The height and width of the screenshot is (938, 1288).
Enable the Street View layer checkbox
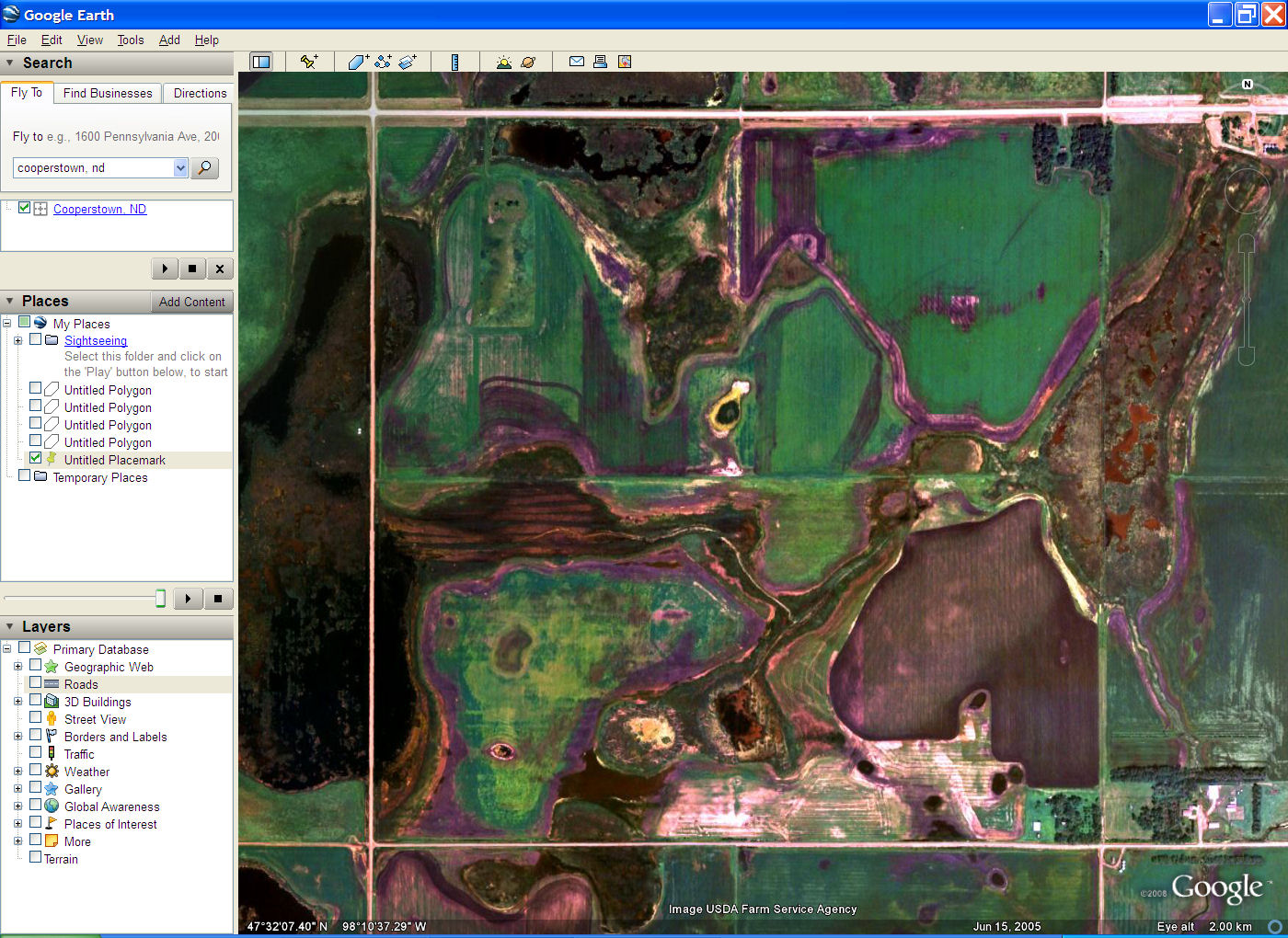pyautogui.click(x=35, y=717)
